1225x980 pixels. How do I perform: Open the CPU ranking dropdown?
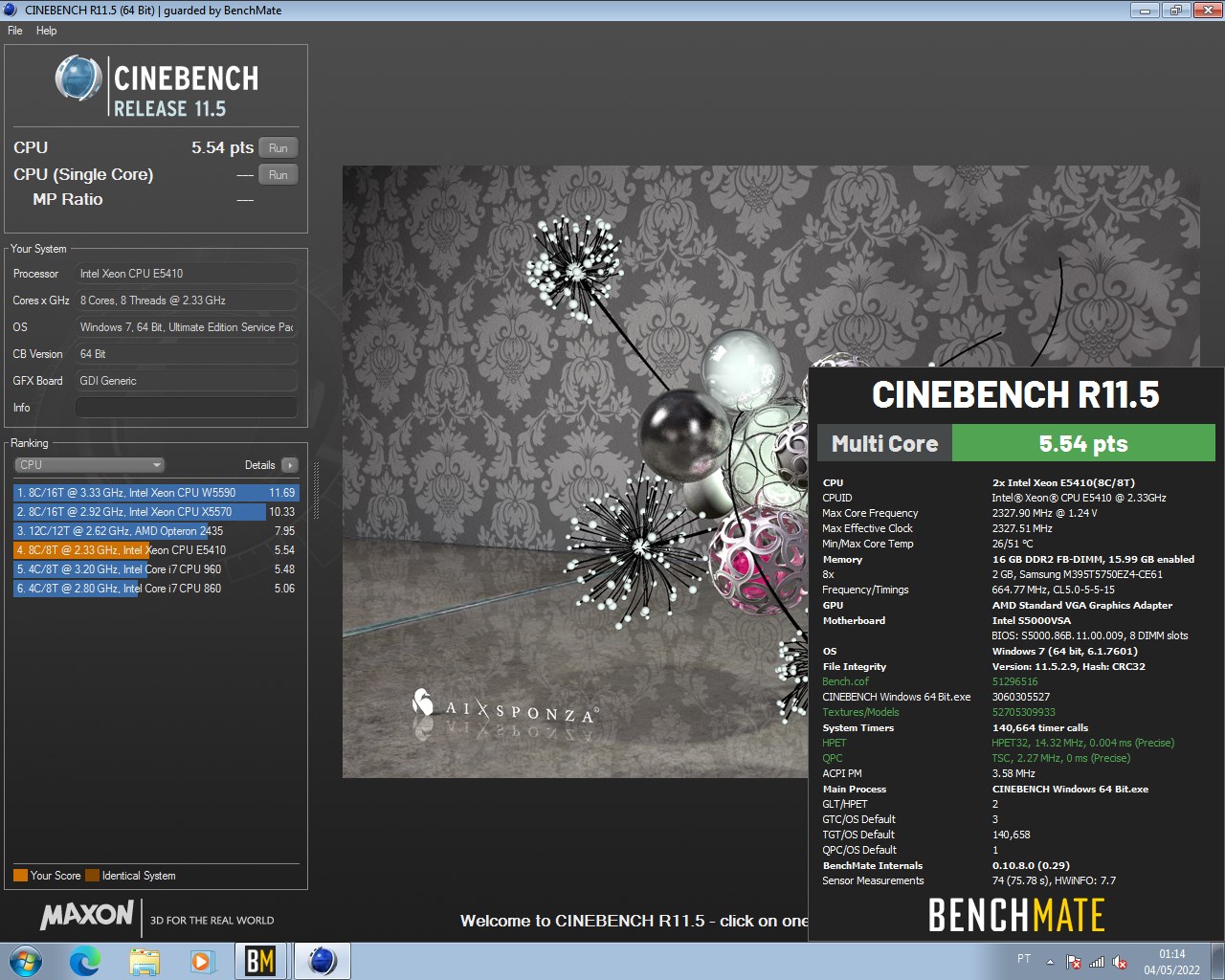[89, 465]
